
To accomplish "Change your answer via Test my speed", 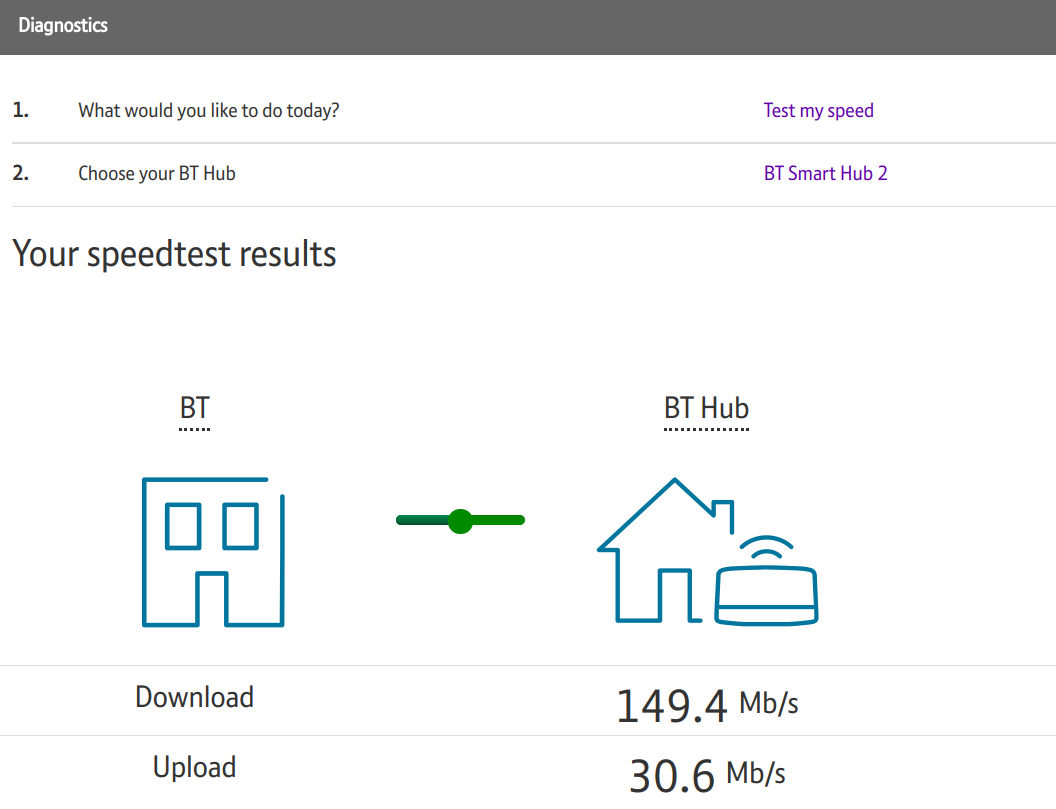I will tap(818, 110).
